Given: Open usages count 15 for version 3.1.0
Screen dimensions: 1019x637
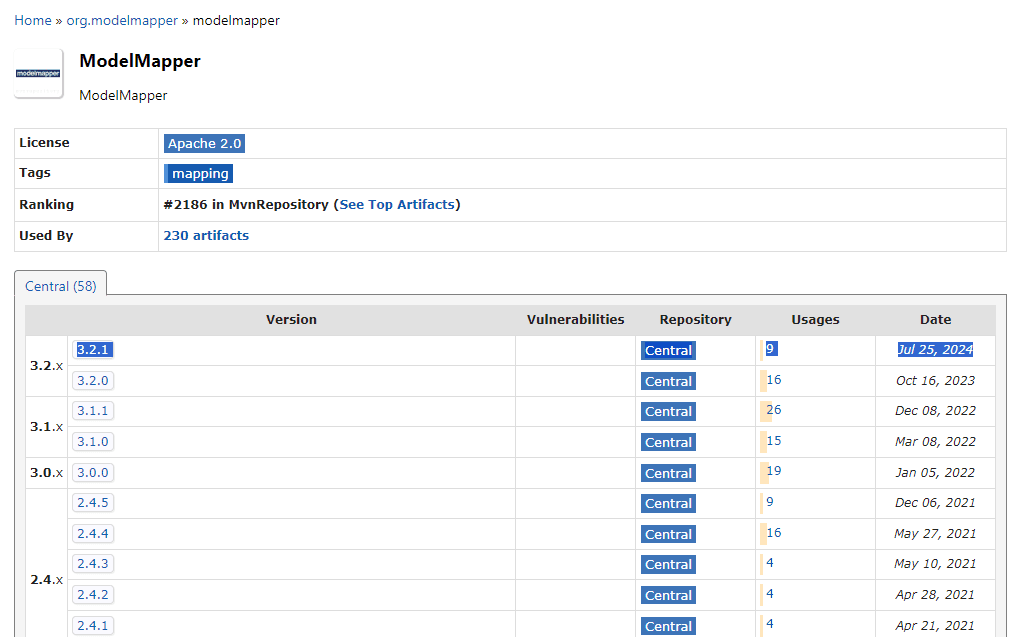Looking at the screenshot, I should (x=773, y=441).
